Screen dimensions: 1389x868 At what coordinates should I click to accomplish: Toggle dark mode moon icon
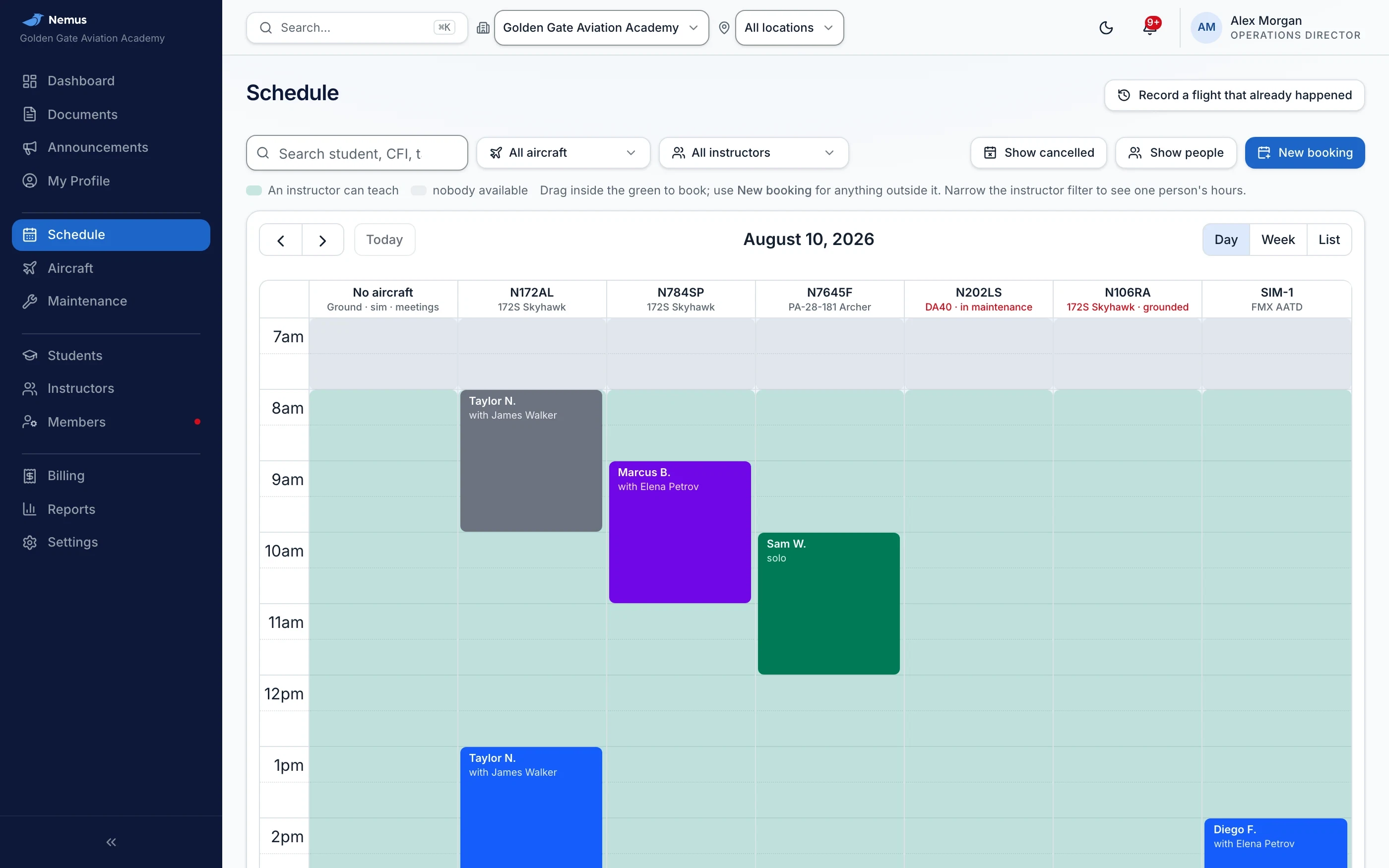[x=1106, y=28]
